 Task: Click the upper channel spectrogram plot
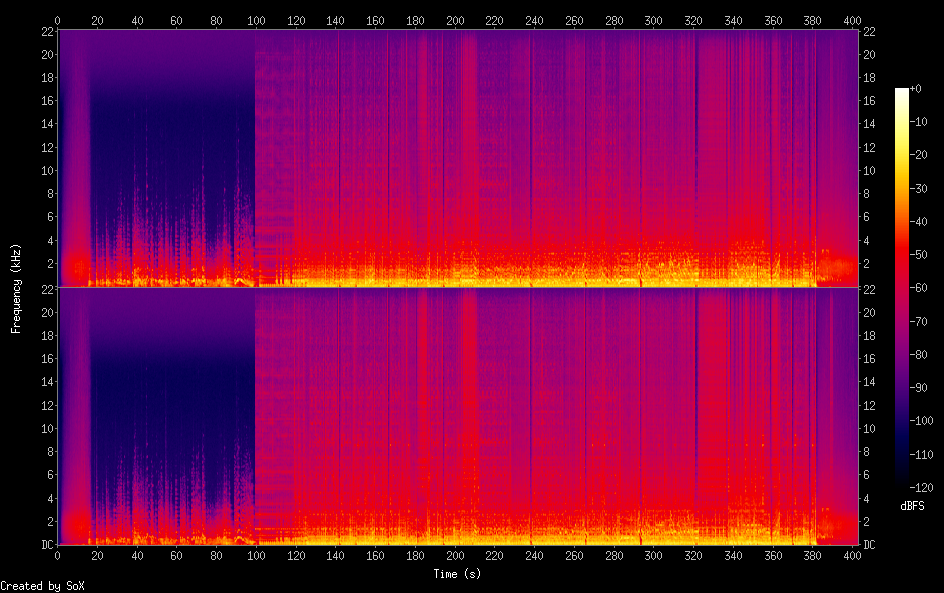tap(458, 158)
